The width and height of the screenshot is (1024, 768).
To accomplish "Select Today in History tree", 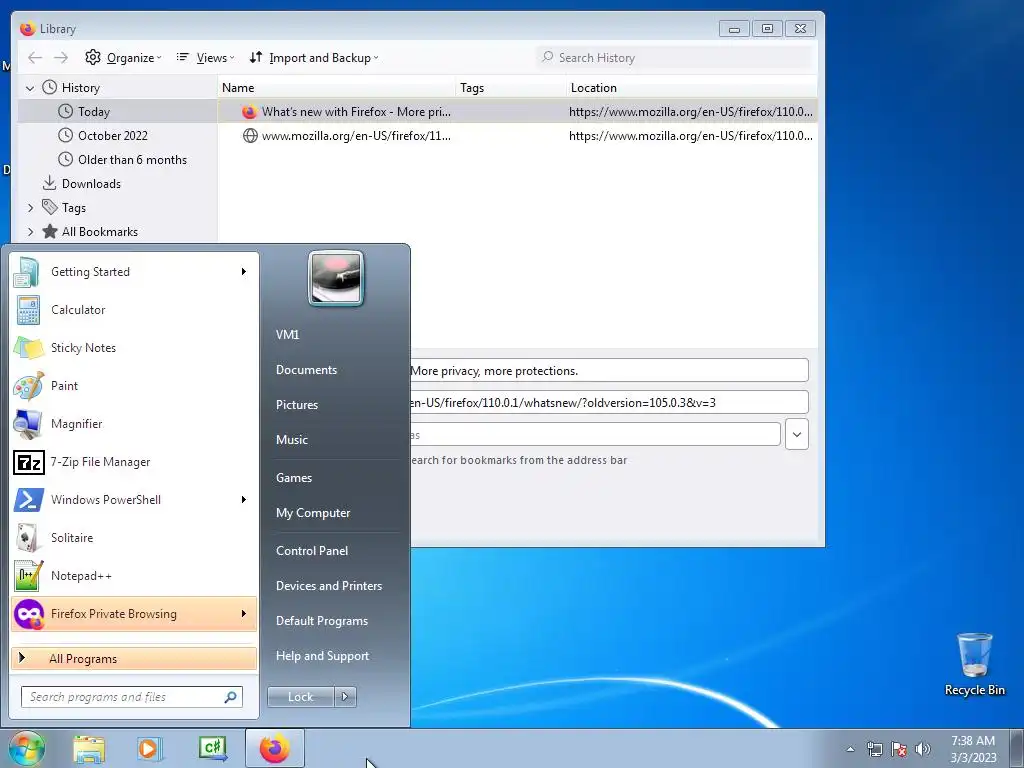I will click(x=93, y=112).
